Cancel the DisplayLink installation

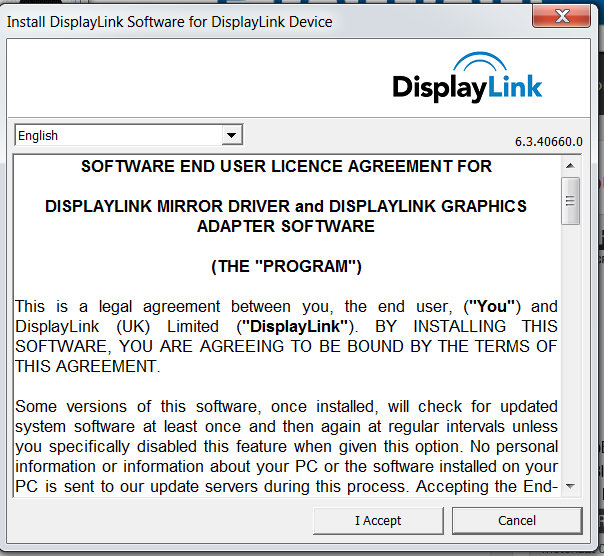coord(517,521)
